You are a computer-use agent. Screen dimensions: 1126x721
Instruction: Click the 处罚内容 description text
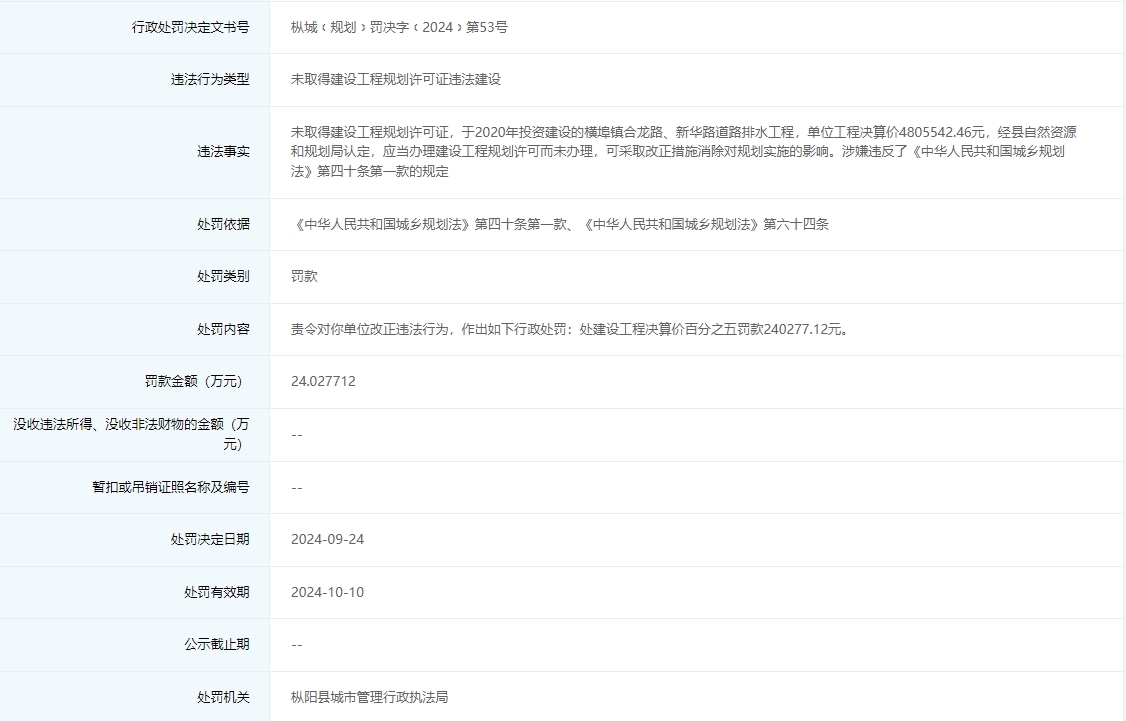coord(545,328)
